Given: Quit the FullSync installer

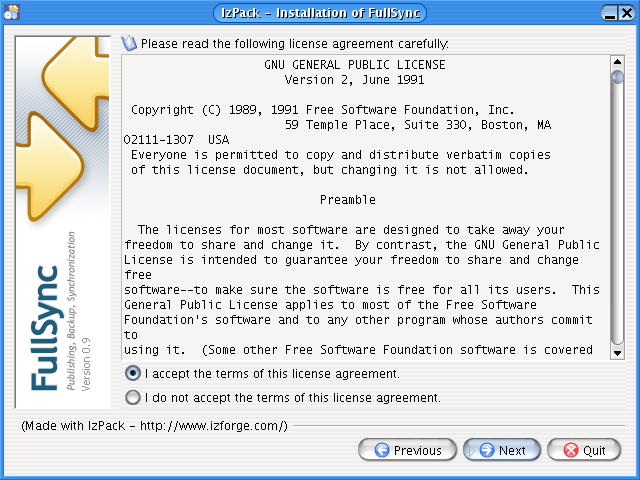Looking at the screenshot, I should tap(584, 450).
